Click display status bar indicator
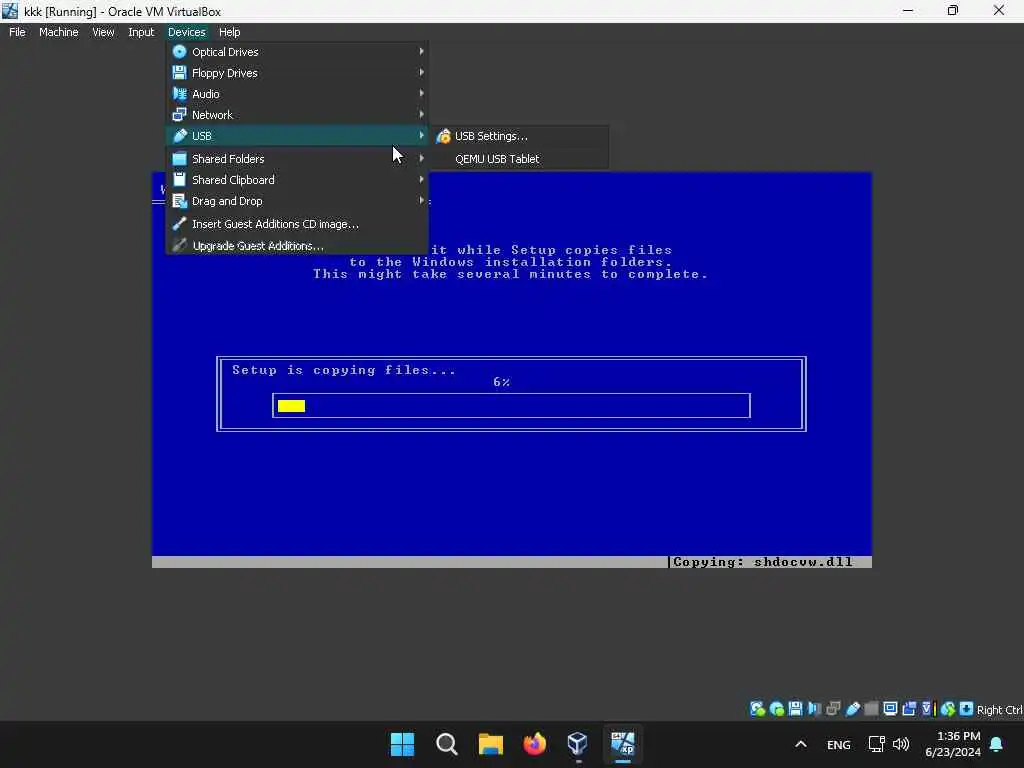Screen dimensions: 1024x768 (x=890, y=709)
